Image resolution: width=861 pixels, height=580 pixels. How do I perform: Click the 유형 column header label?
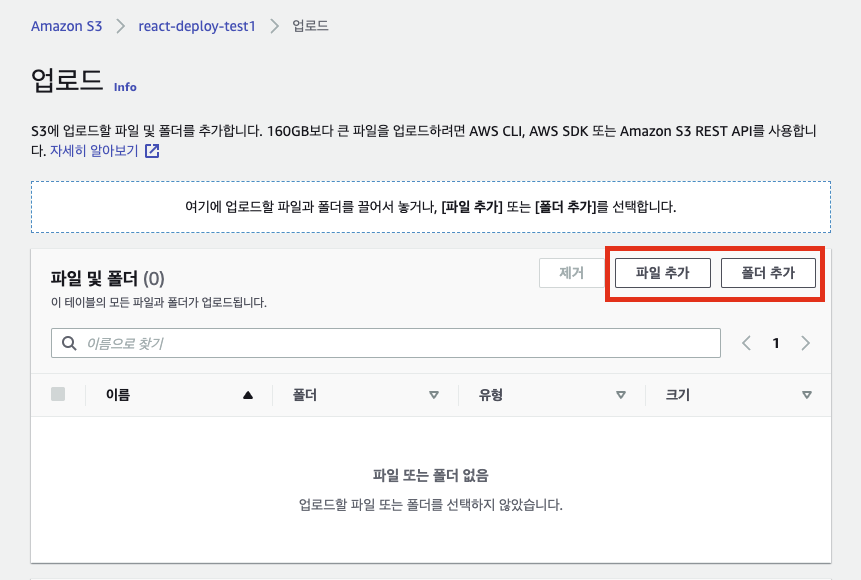491,395
